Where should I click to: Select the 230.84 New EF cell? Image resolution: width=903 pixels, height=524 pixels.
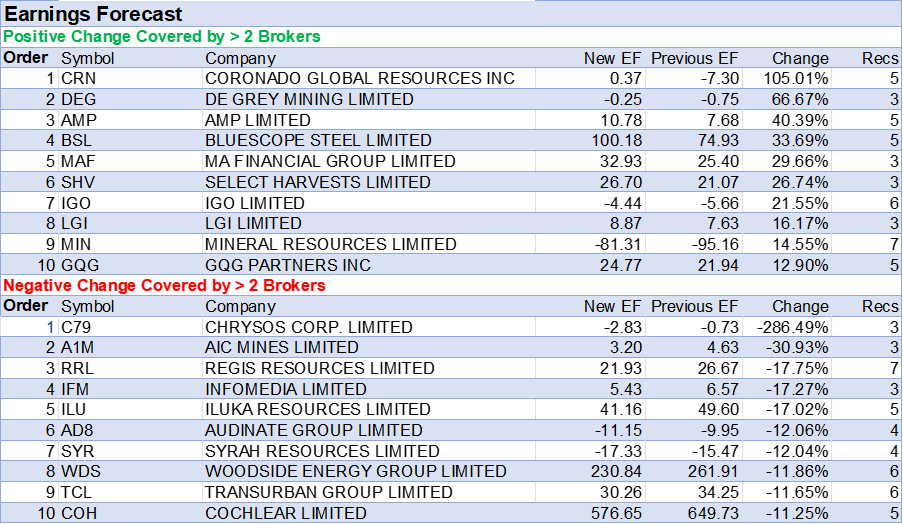[x=616, y=471]
